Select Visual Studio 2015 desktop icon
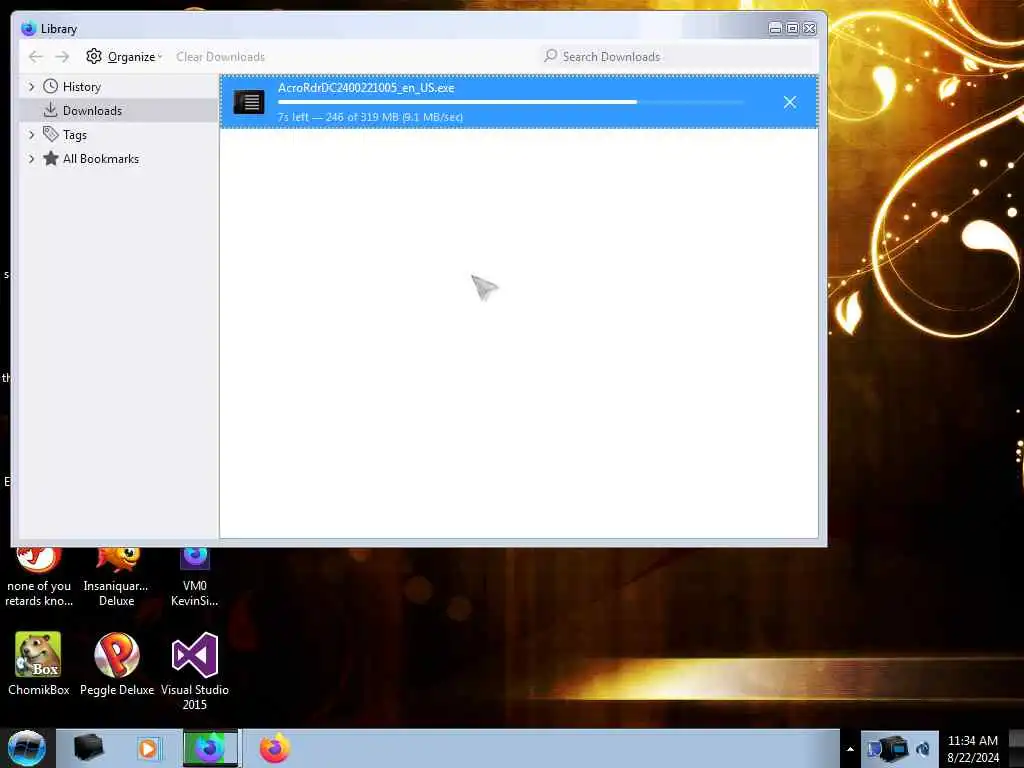 click(x=195, y=671)
